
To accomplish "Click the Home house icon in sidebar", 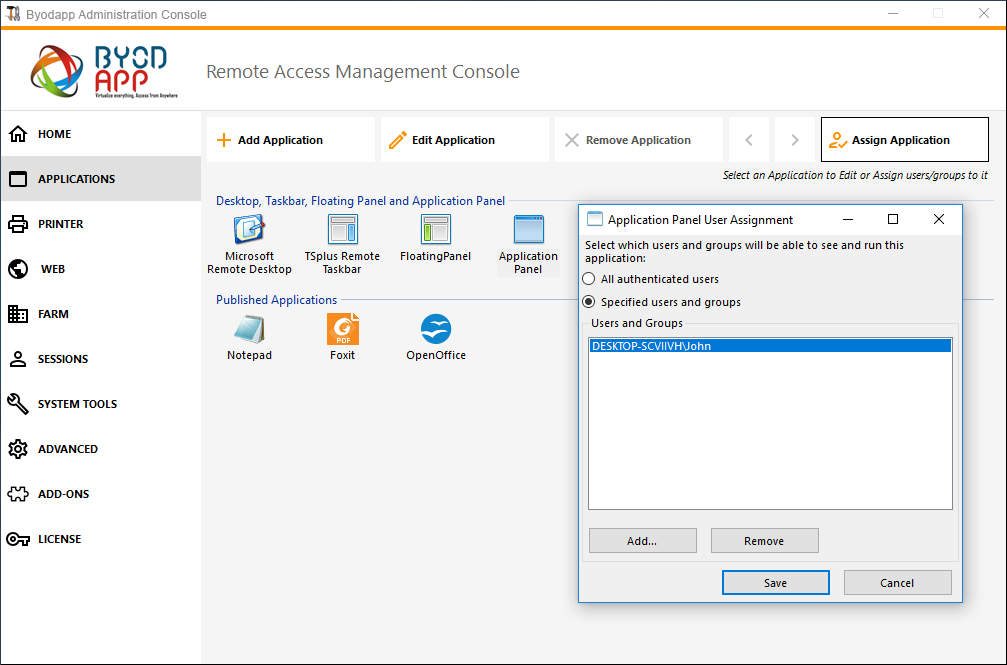I will pos(18,134).
